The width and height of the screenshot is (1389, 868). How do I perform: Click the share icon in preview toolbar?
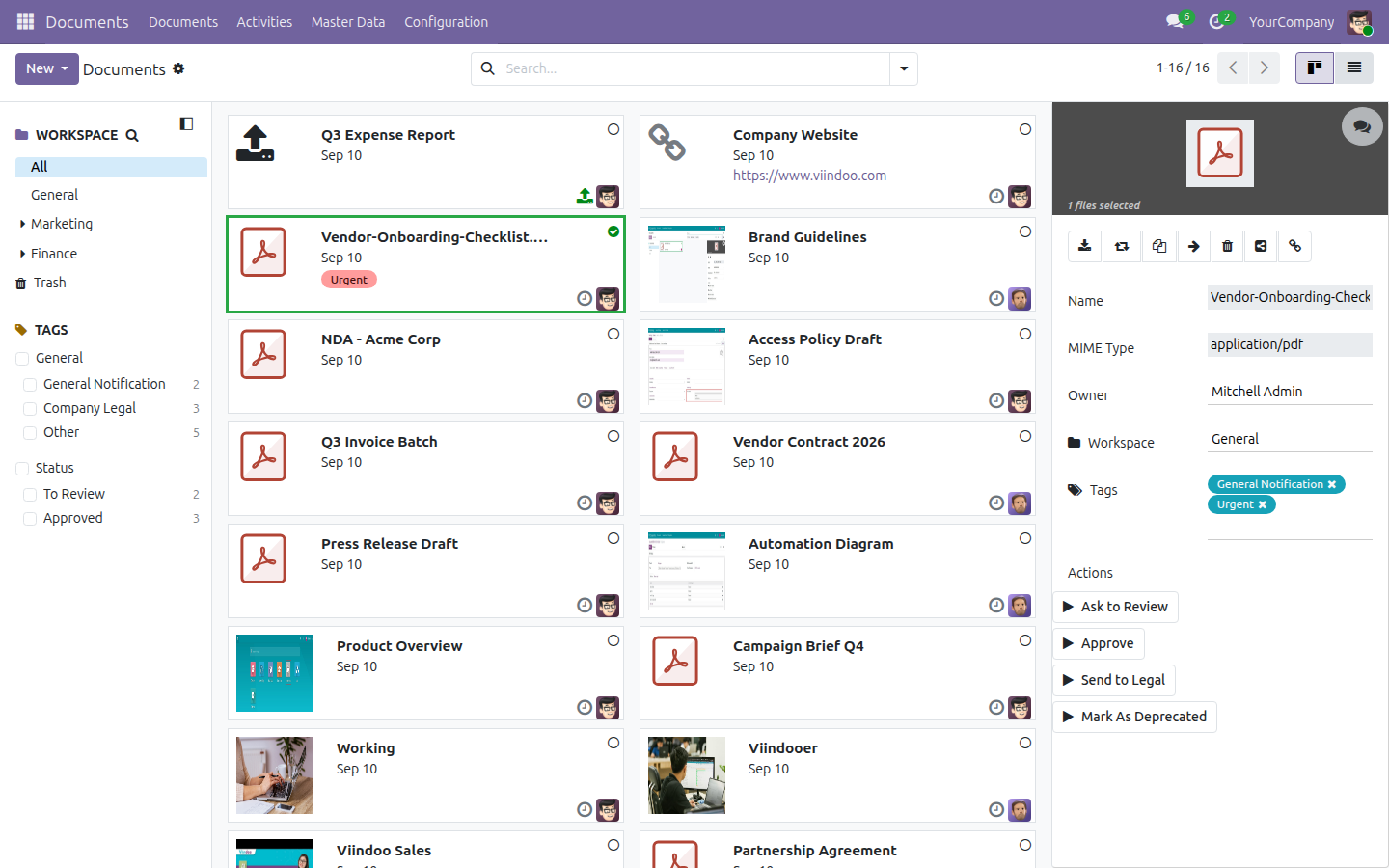point(1261,246)
